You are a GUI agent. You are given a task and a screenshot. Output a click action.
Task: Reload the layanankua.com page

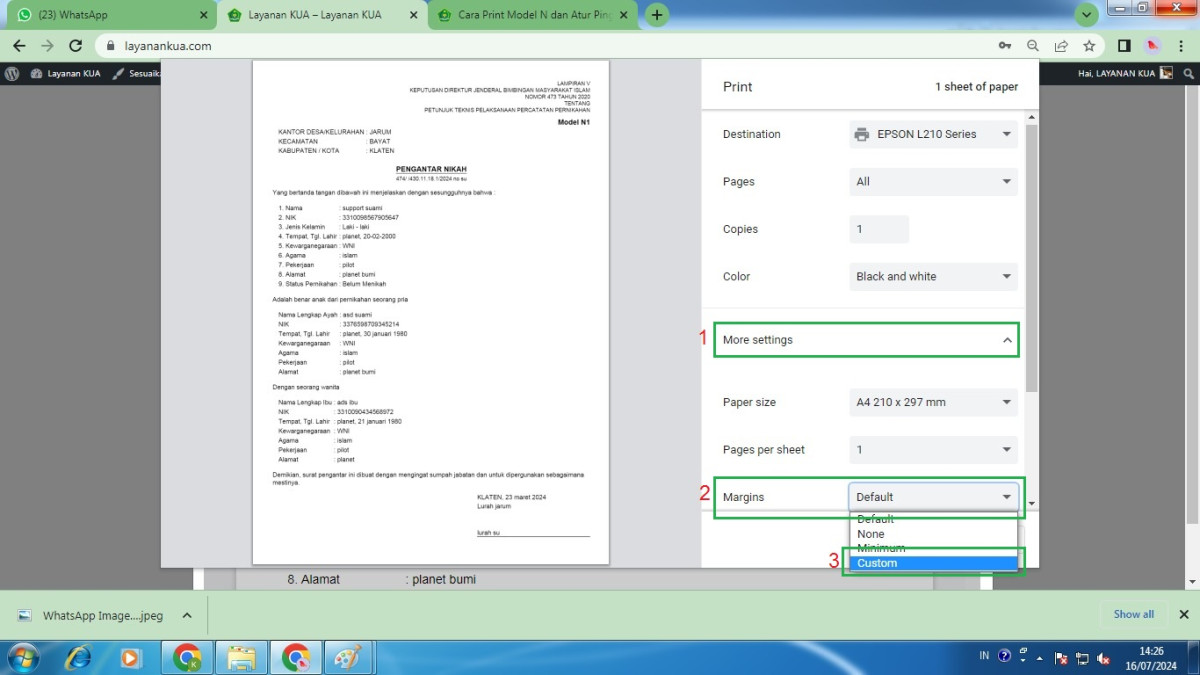point(75,46)
